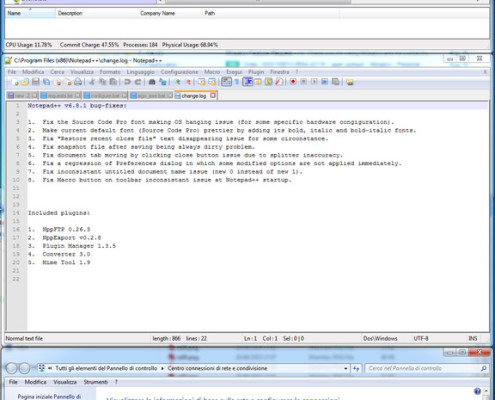This screenshot has height=400, width=495.
Task: Toggle the Word Wrap toolbar button
Action: (227, 82)
